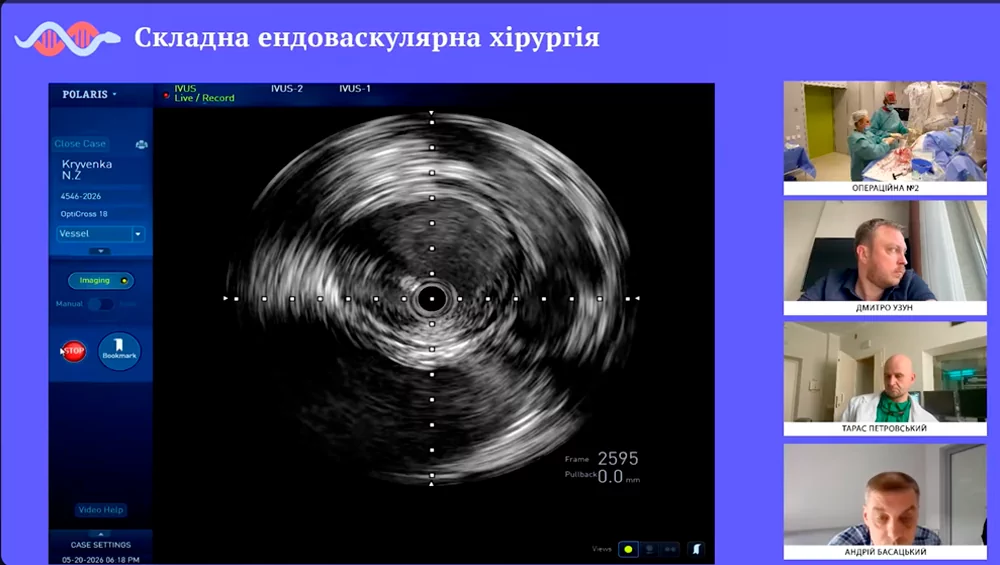This screenshot has height=565, width=1000.
Task: Open the POLARIS dropdown menu
Action: 90,94
